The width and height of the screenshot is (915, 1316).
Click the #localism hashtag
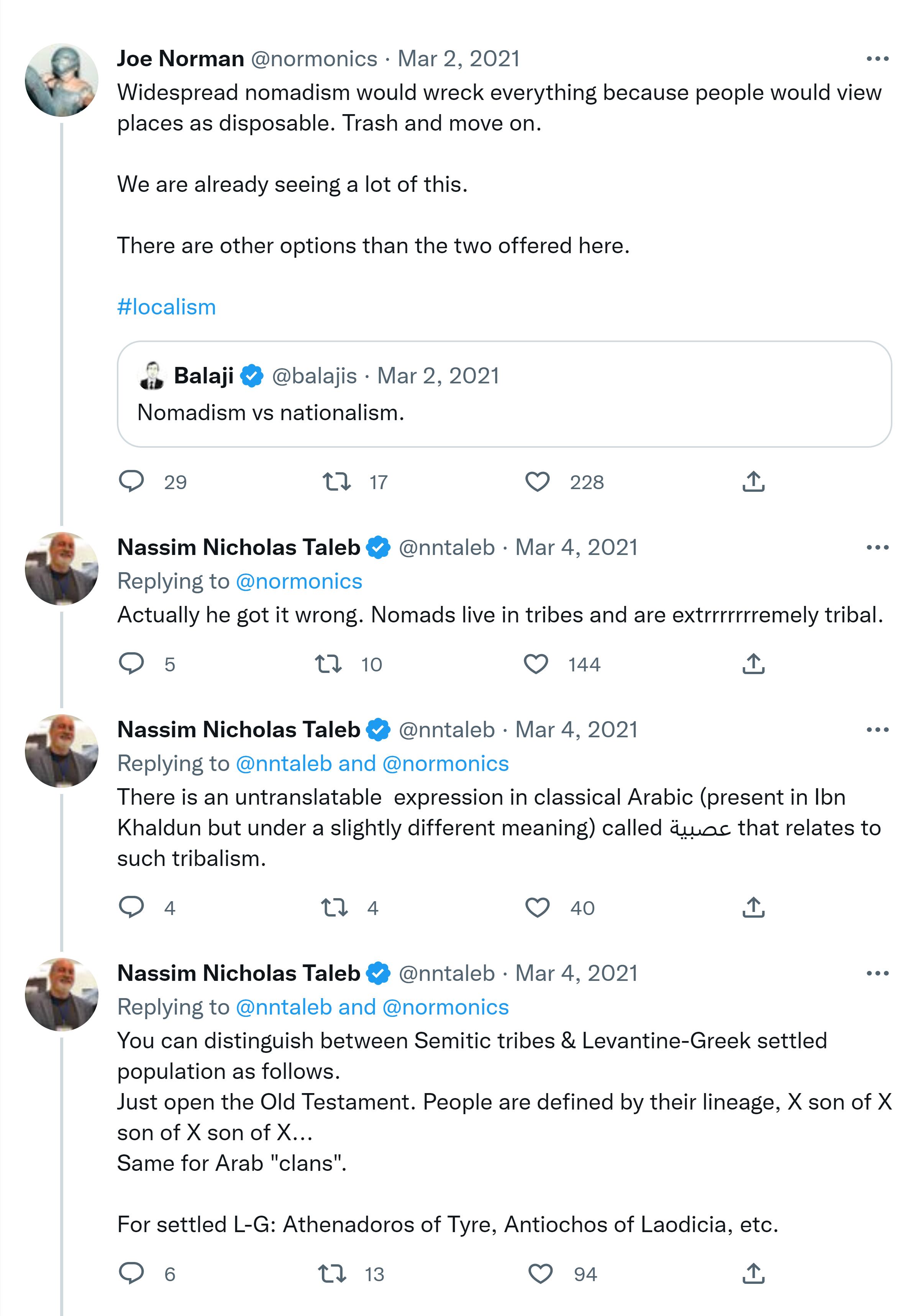166,307
